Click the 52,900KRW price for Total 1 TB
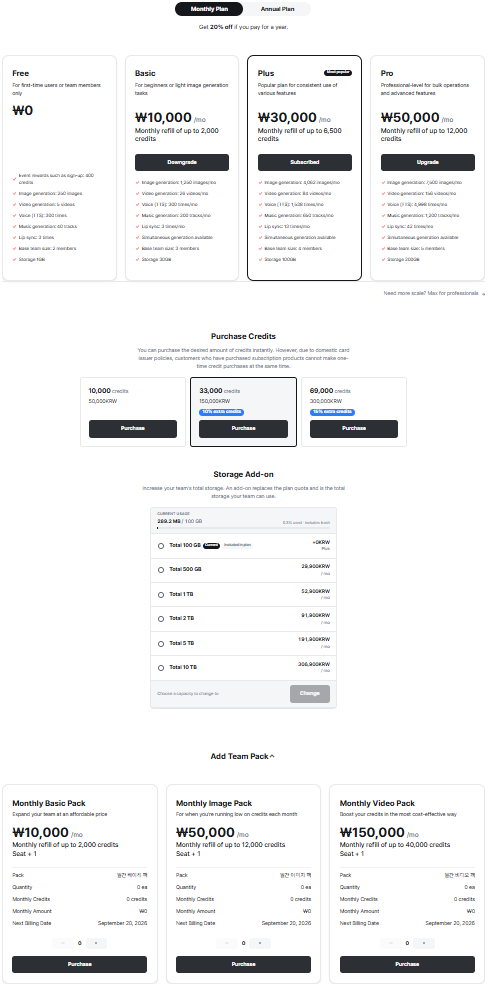Image resolution: width=489 pixels, height=985 pixels. 316,590
